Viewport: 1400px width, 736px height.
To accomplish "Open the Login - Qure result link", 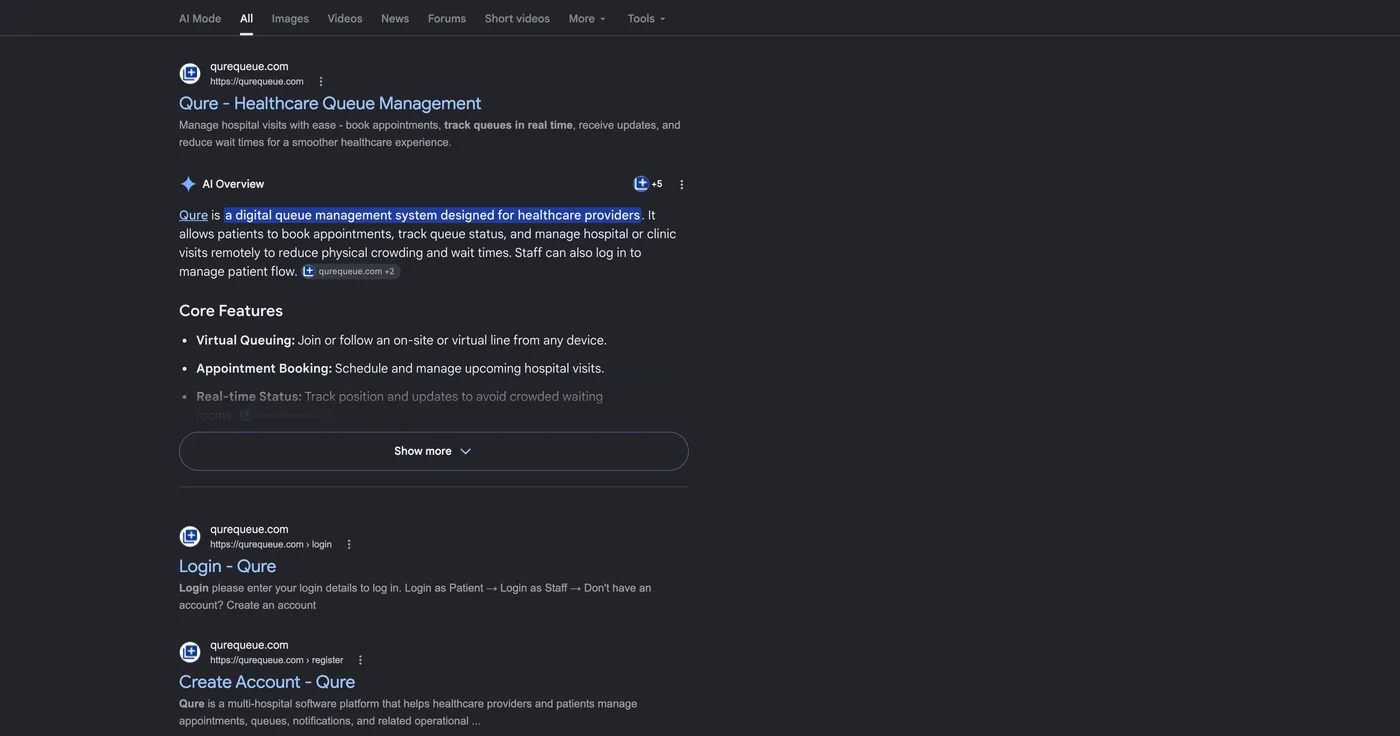I will pyautogui.click(x=228, y=566).
